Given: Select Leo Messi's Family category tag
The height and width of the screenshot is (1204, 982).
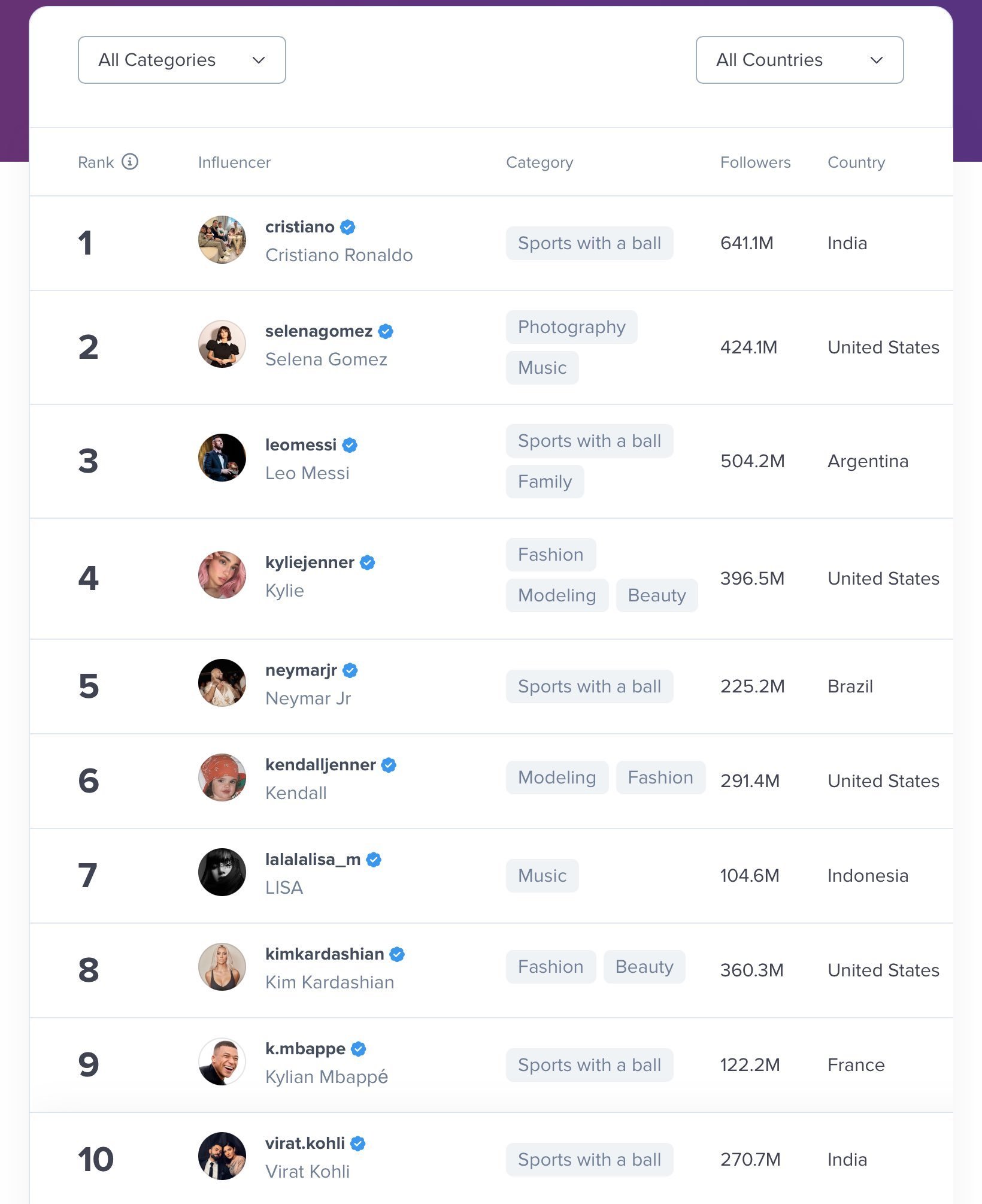Looking at the screenshot, I should (x=545, y=482).
